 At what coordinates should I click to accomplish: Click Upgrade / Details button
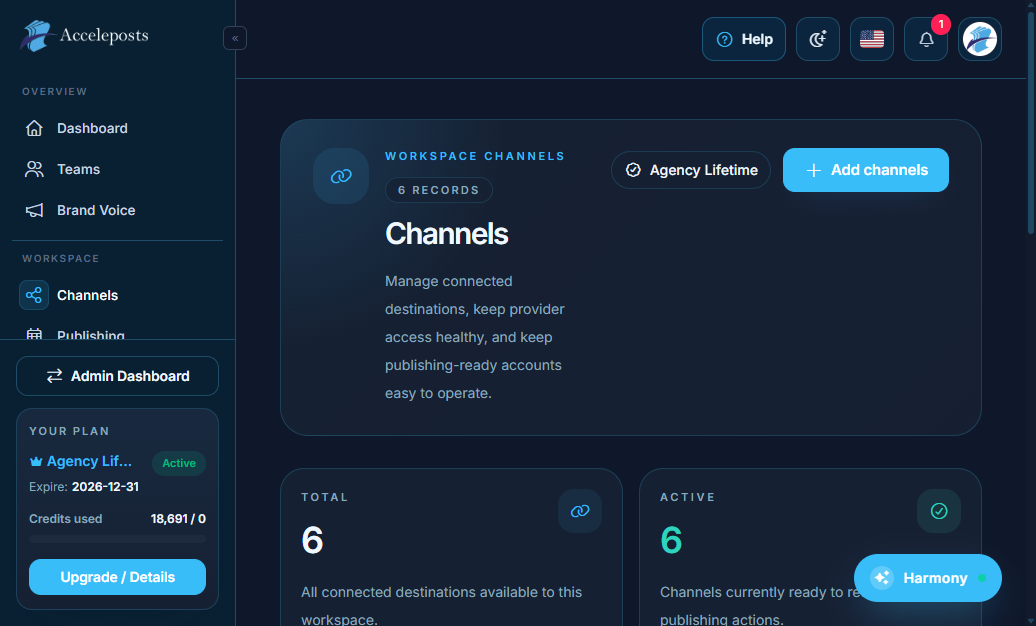tap(118, 577)
